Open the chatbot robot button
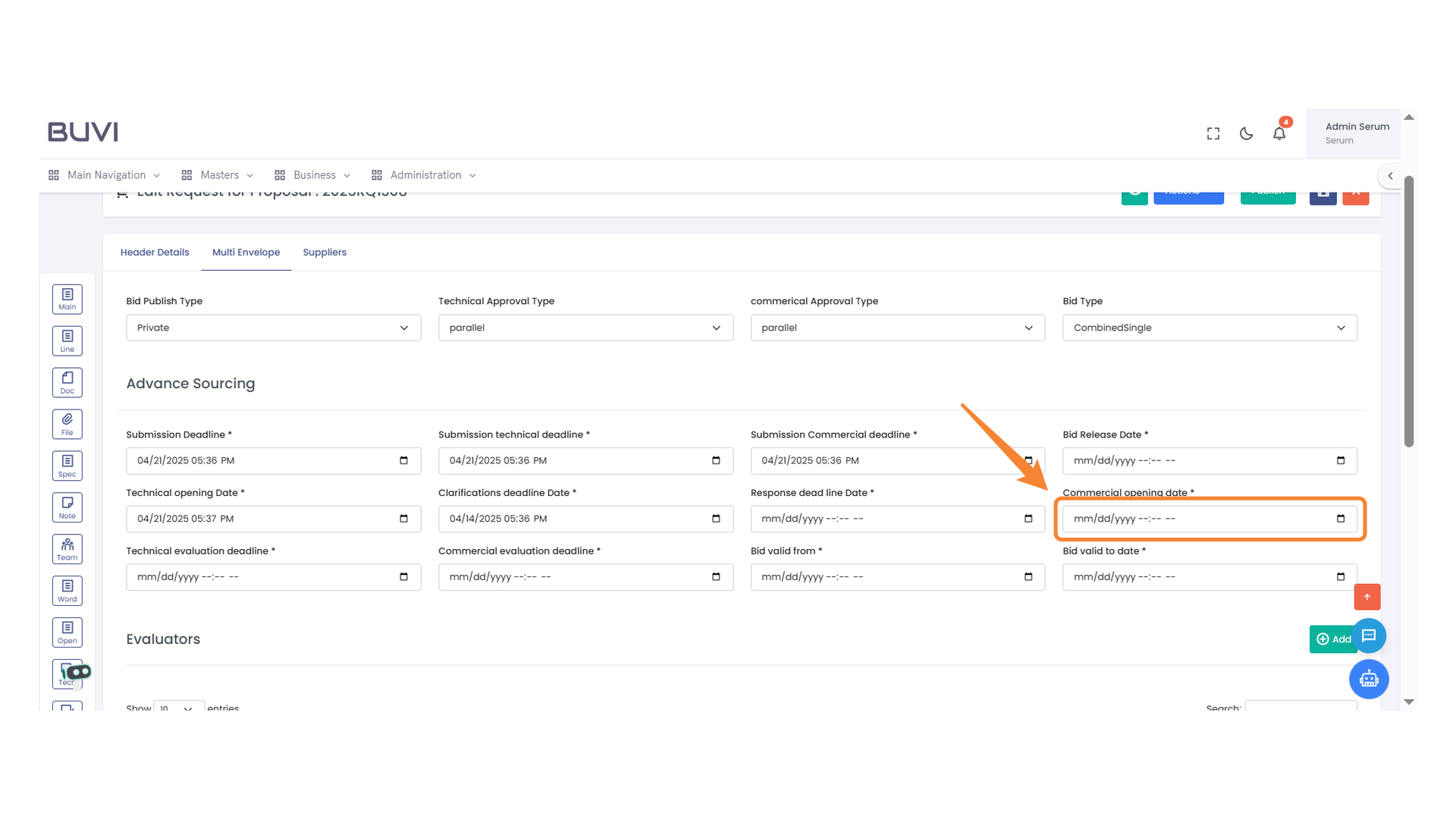1456x819 pixels. pos(1368,679)
